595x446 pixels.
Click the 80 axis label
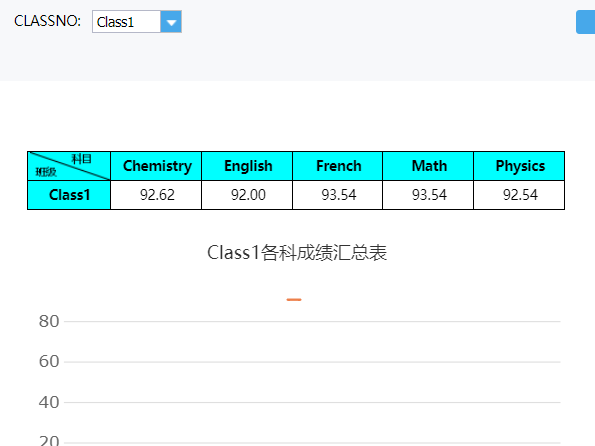(49, 321)
